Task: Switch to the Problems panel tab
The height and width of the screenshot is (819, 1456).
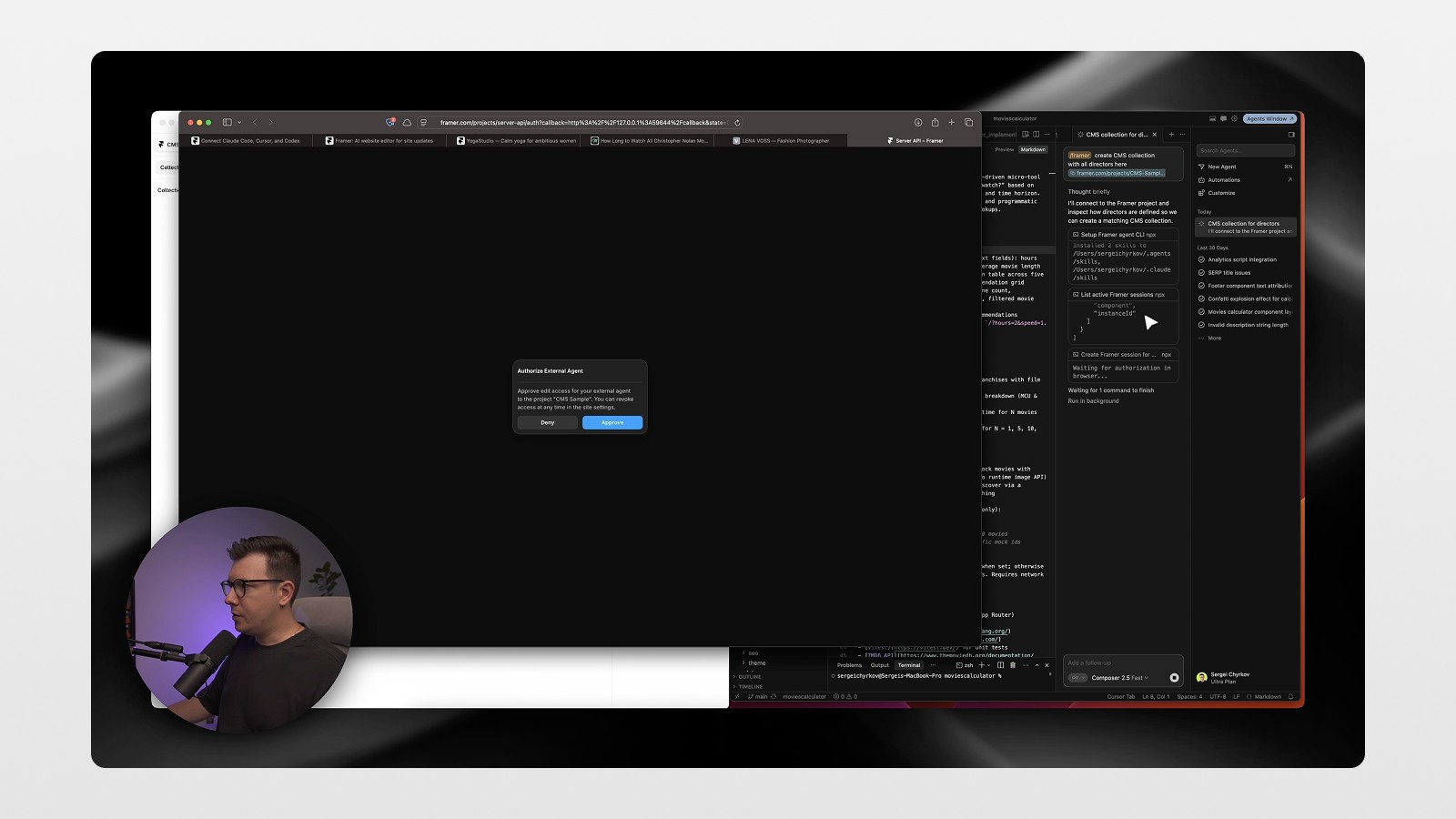Action: coord(849,665)
